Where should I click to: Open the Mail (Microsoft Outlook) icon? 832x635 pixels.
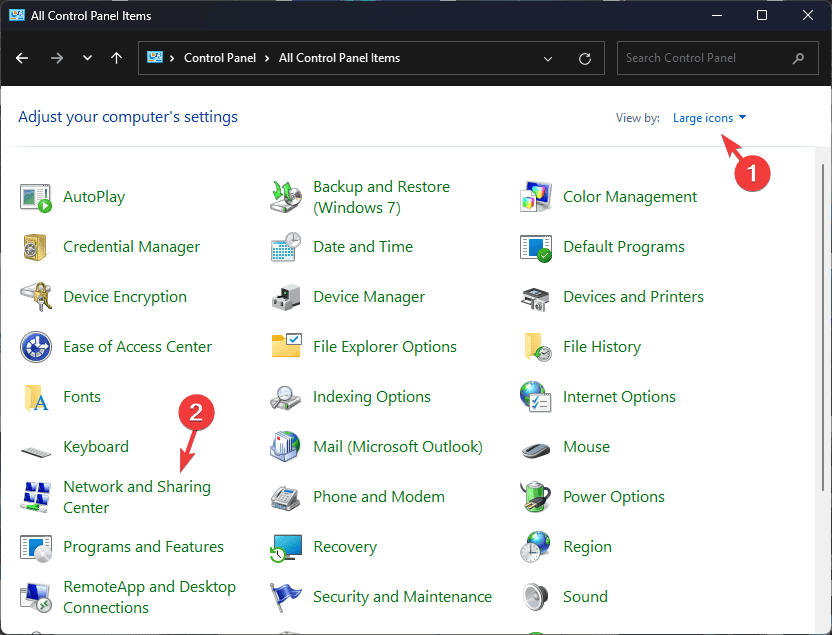pyautogui.click(x=285, y=446)
